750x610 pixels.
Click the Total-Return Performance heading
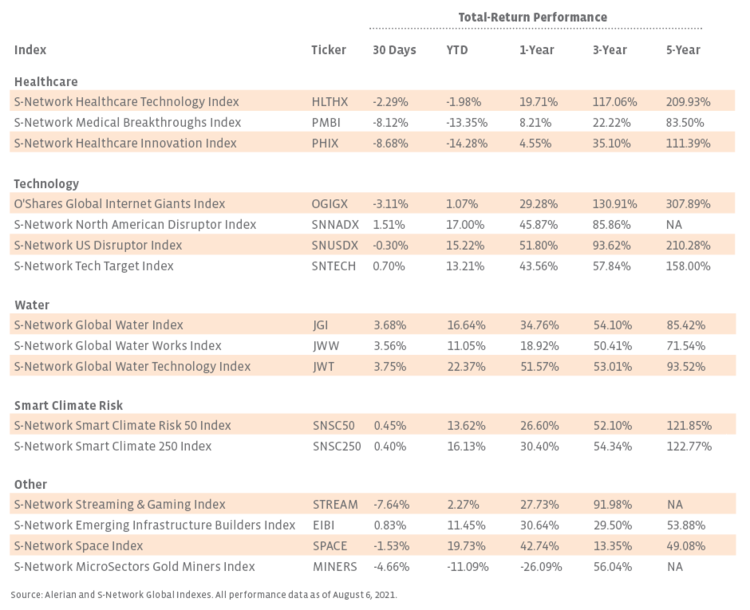click(x=532, y=18)
